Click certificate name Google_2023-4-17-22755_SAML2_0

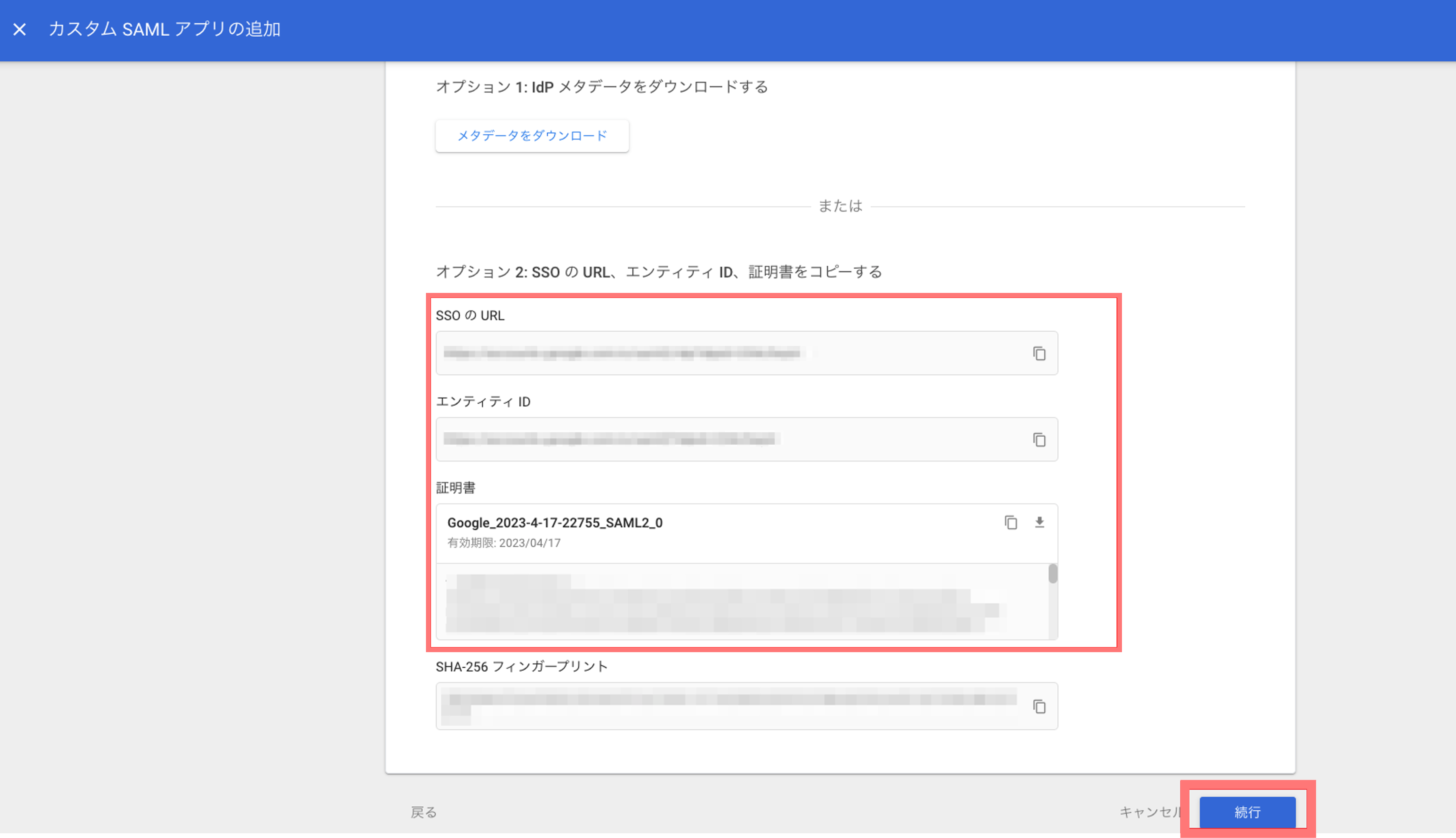click(x=555, y=523)
